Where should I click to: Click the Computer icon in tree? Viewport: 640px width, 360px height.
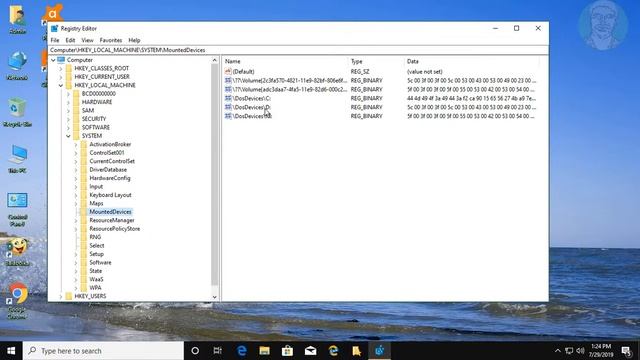(61, 60)
